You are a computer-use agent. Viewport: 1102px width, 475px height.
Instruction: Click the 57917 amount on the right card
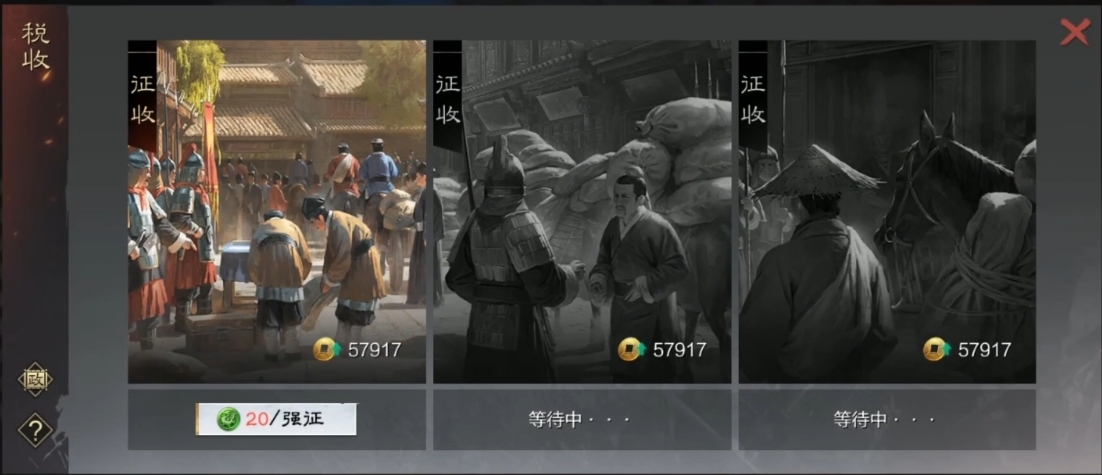pos(985,350)
